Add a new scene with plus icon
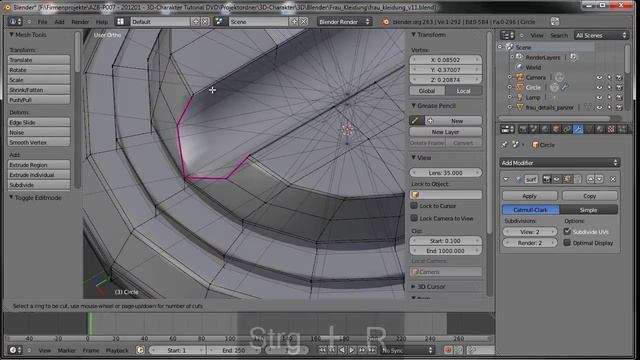 [x=294, y=22]
